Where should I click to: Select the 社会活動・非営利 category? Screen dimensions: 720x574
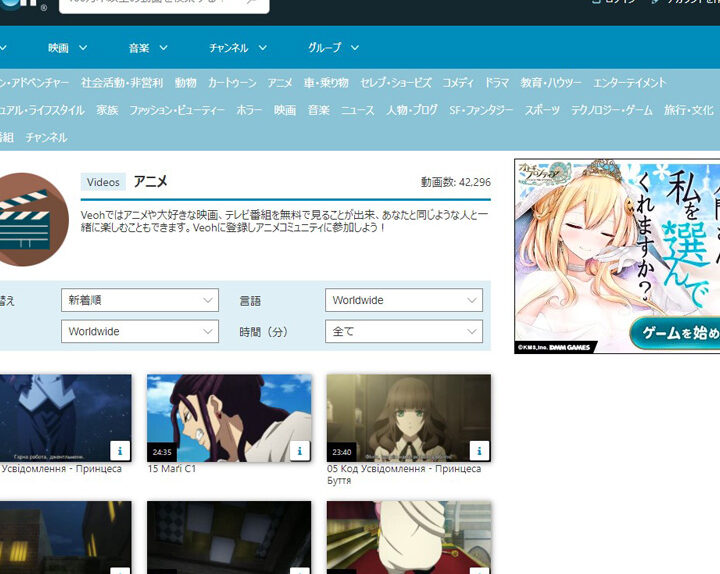pyautogui.click(x=122, y=83)
